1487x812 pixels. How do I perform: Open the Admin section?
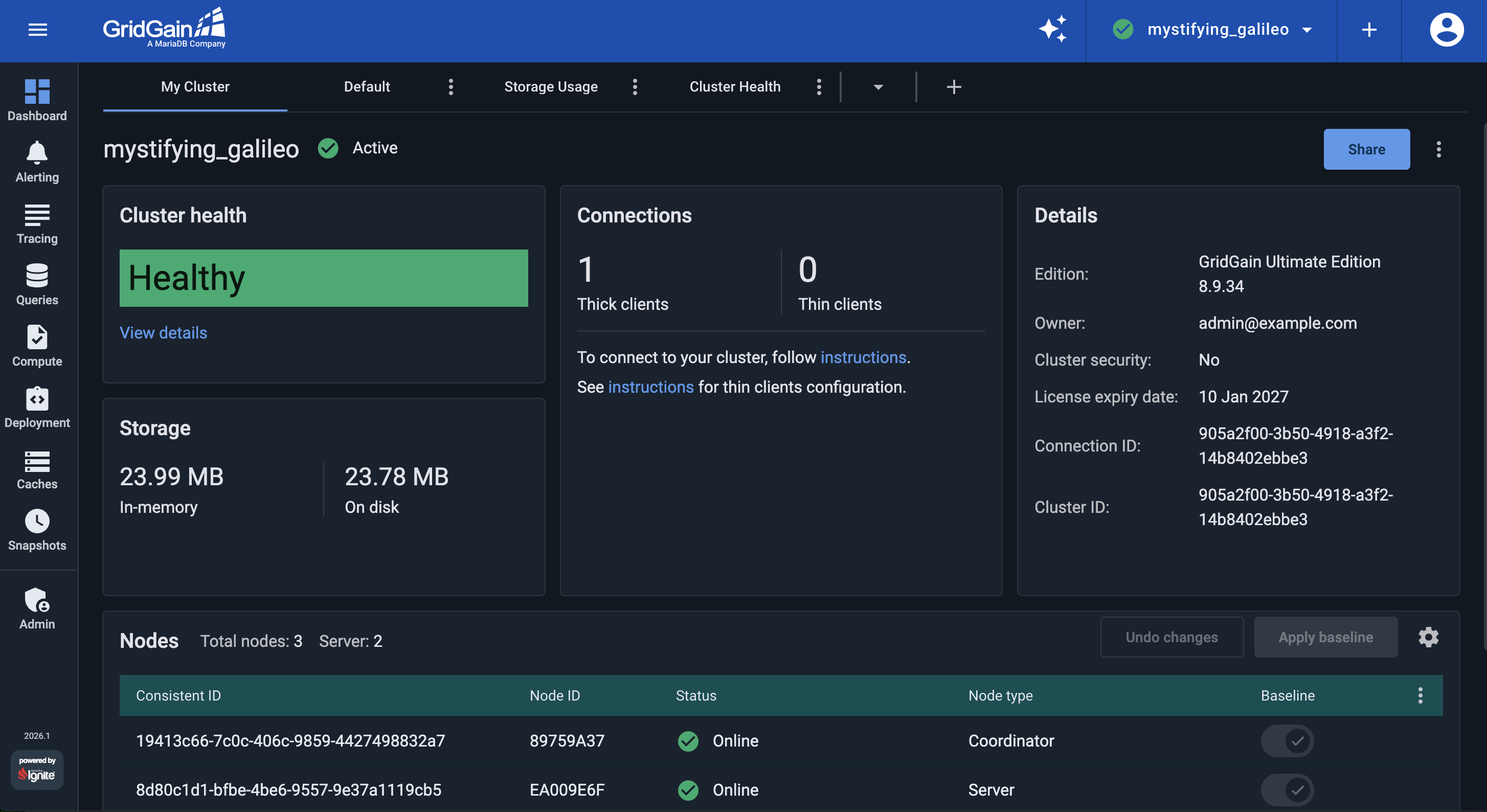pyautogui.click(x=37, y=608)
